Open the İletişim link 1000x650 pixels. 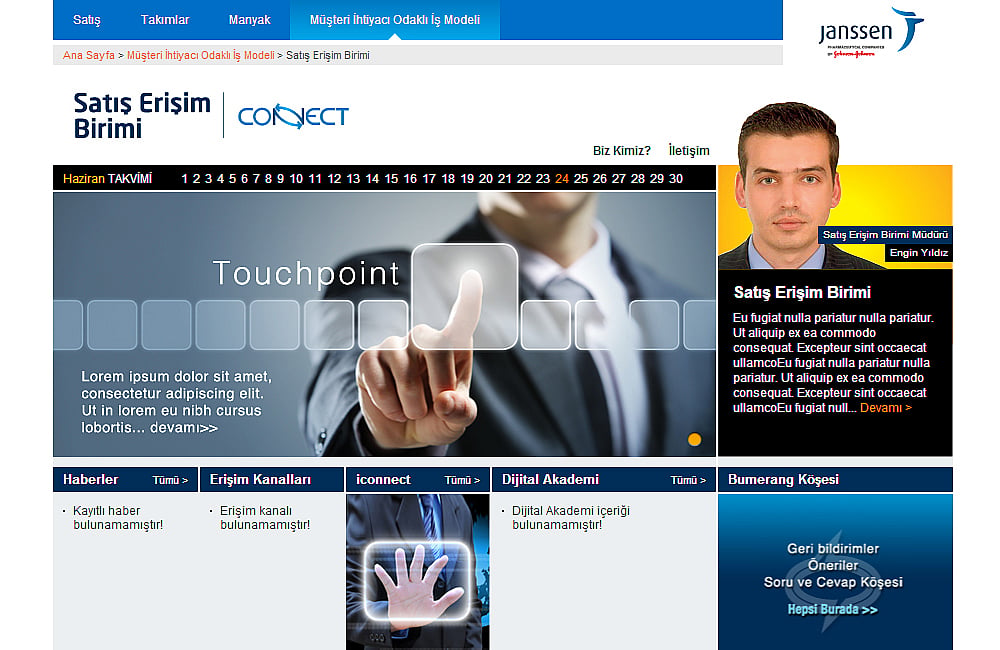click(x=689, y=151)
